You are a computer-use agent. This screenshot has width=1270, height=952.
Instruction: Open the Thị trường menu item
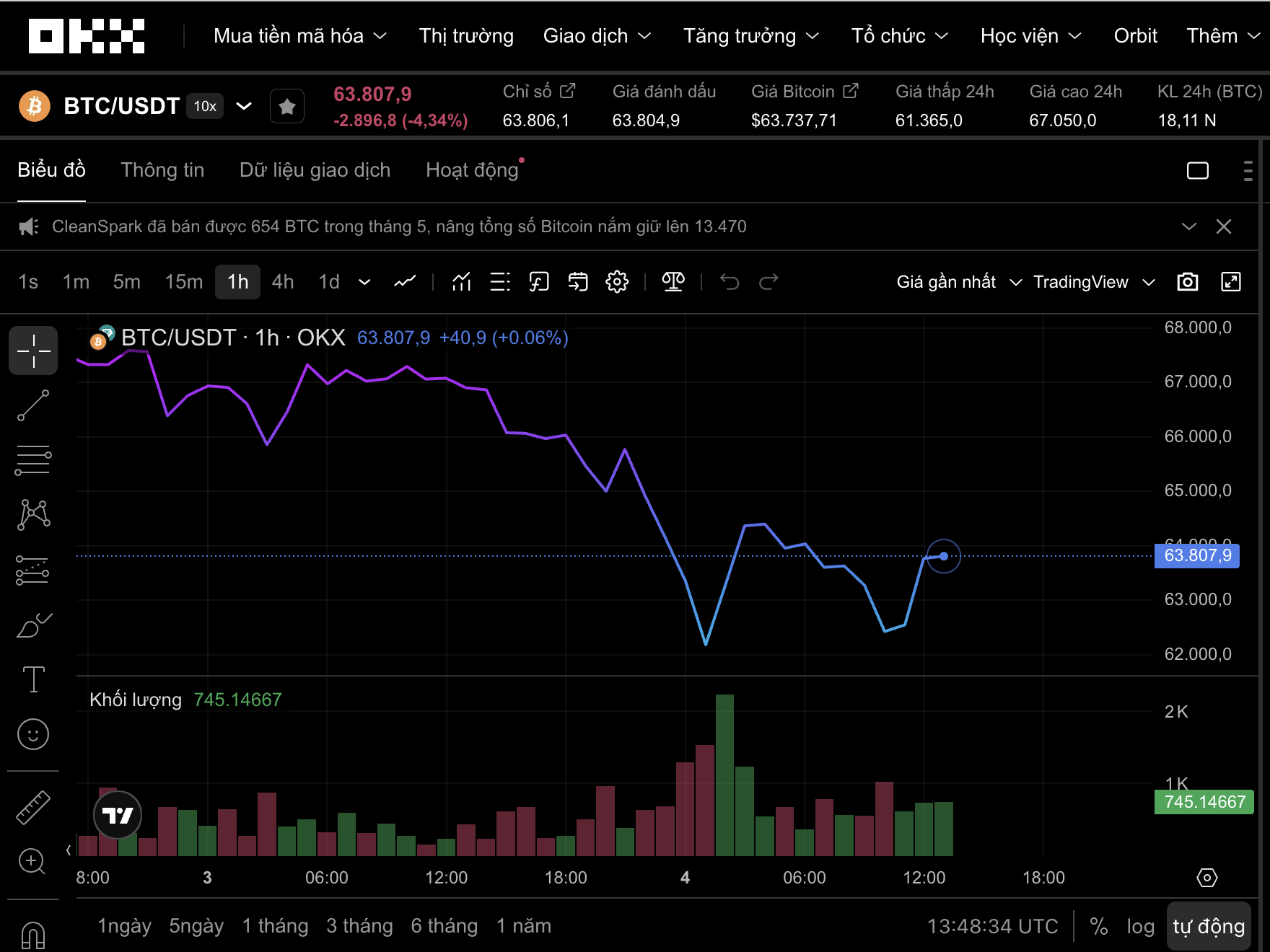pyautogui.click(x=466, y=36)
